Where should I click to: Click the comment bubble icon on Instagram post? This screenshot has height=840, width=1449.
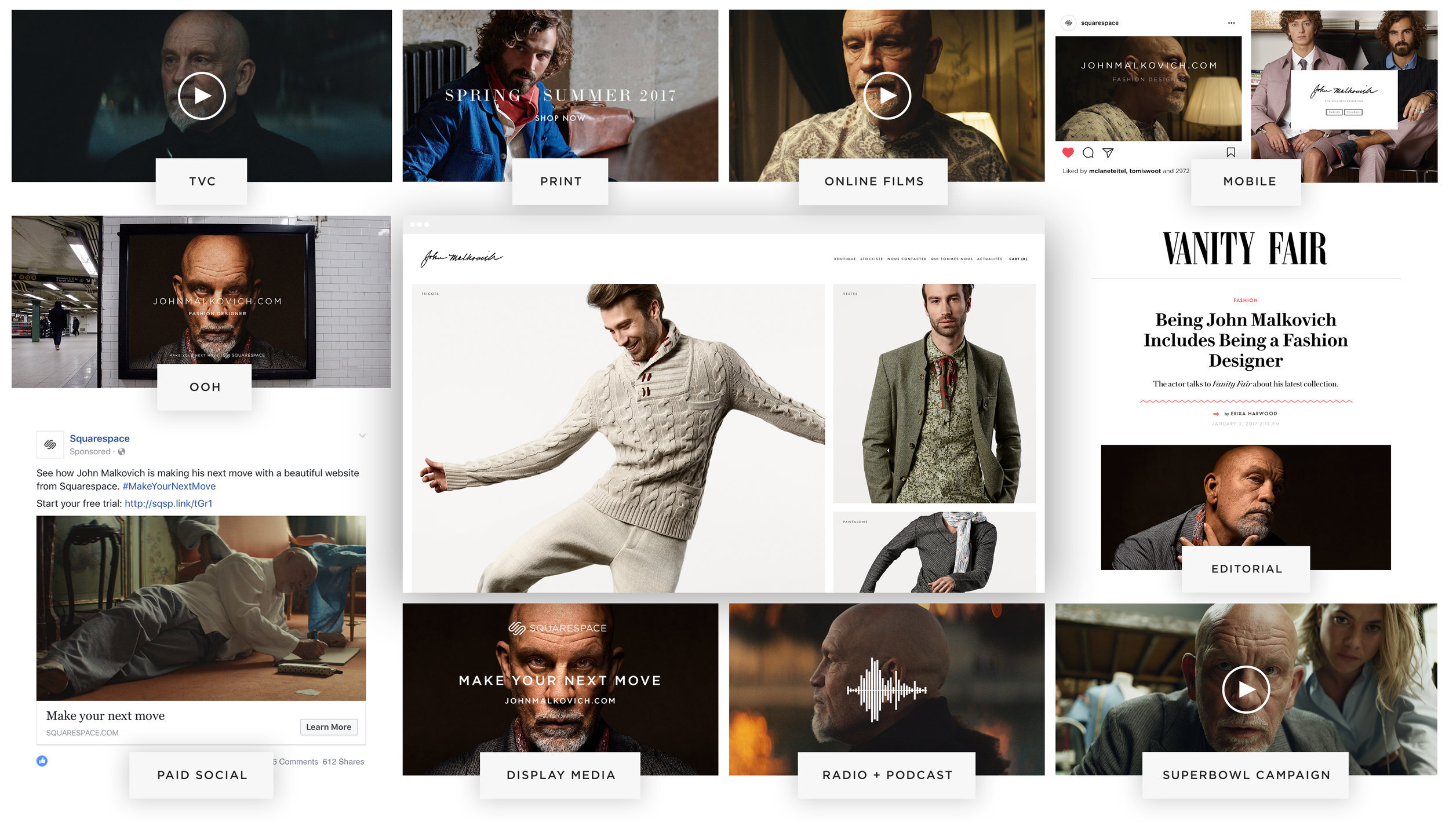(x=1088, y=152)
